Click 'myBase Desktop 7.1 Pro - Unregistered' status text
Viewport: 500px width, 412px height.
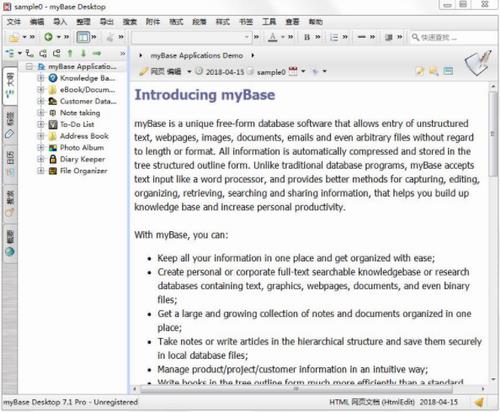tap(71, 402)
